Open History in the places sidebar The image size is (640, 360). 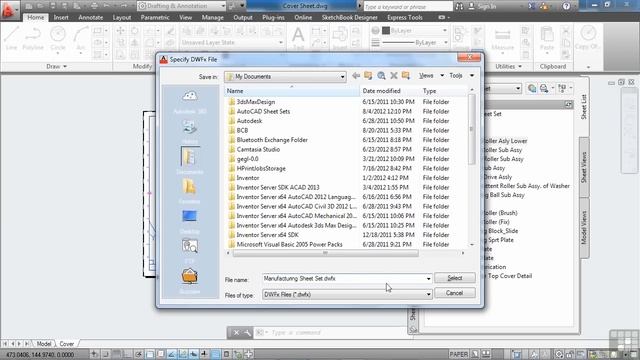click(x=190, y=132)
